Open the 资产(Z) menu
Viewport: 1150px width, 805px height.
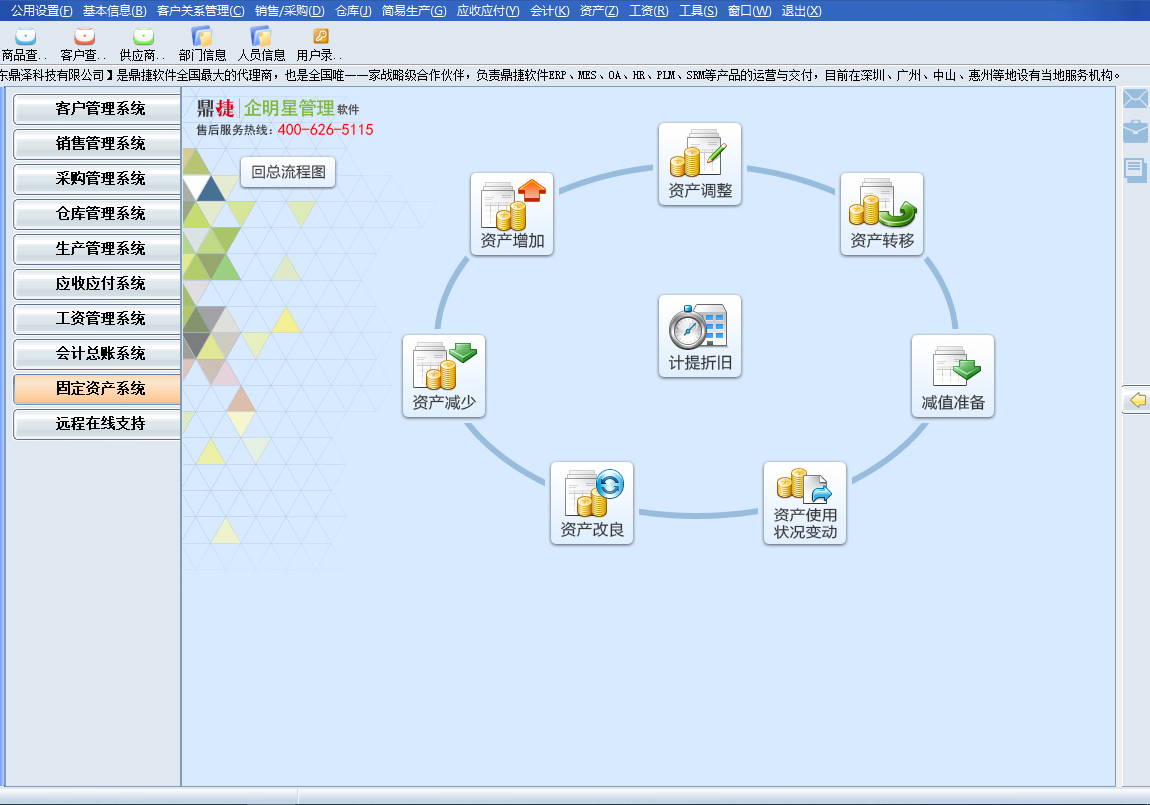[x=598, y=11]
